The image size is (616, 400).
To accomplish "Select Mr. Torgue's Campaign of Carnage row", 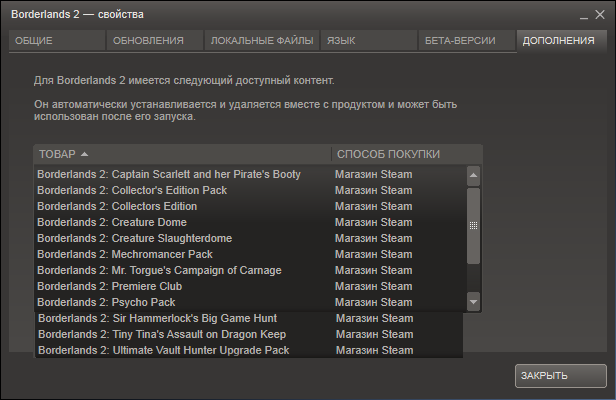I will coord(159,270).
